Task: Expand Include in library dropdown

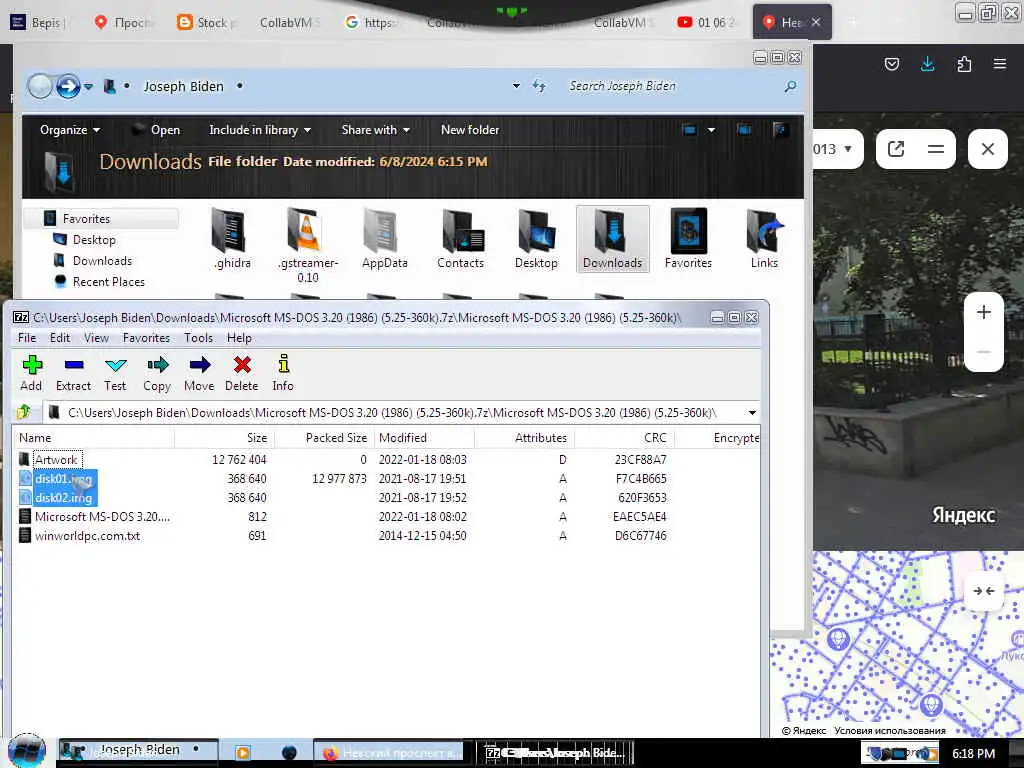Action: coord(260,130)
